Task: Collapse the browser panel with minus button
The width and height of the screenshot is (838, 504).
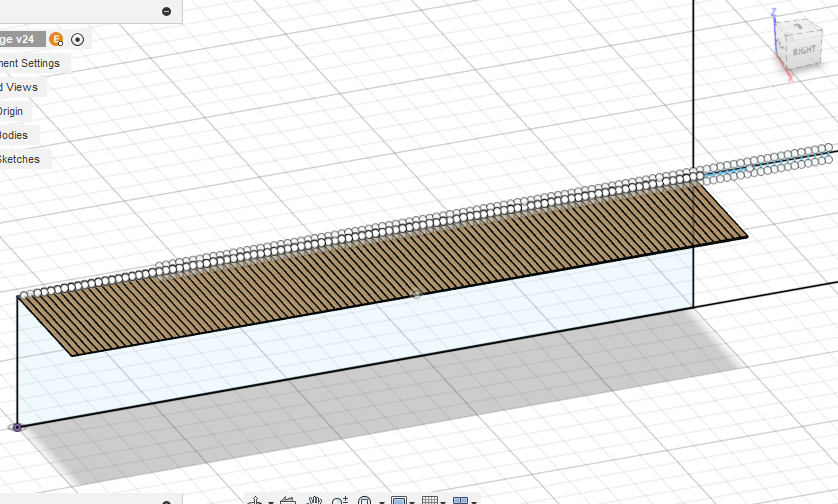Action: point(166,11)
